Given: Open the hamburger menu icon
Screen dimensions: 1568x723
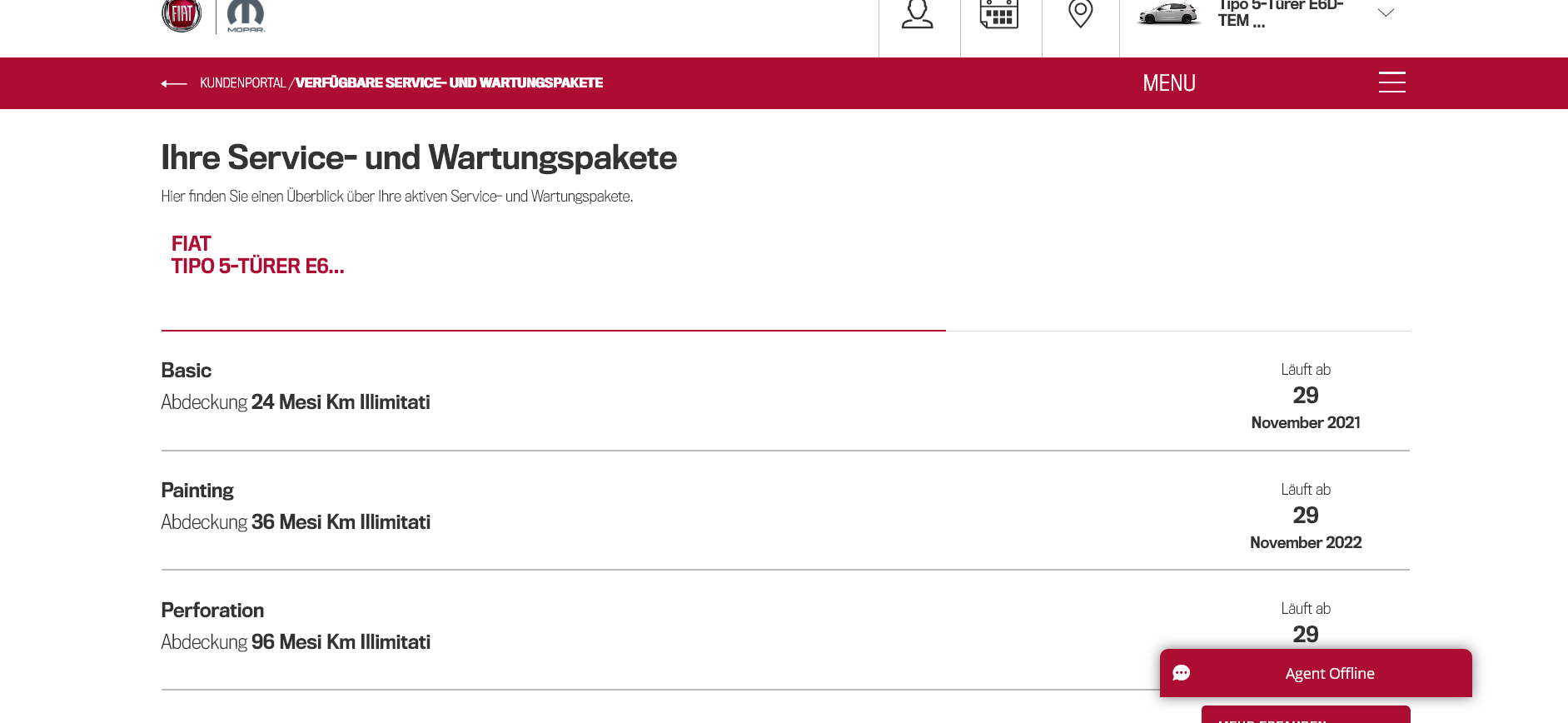Looking at the screenshot, I should pyautogui.click(x=1391, y=82).
